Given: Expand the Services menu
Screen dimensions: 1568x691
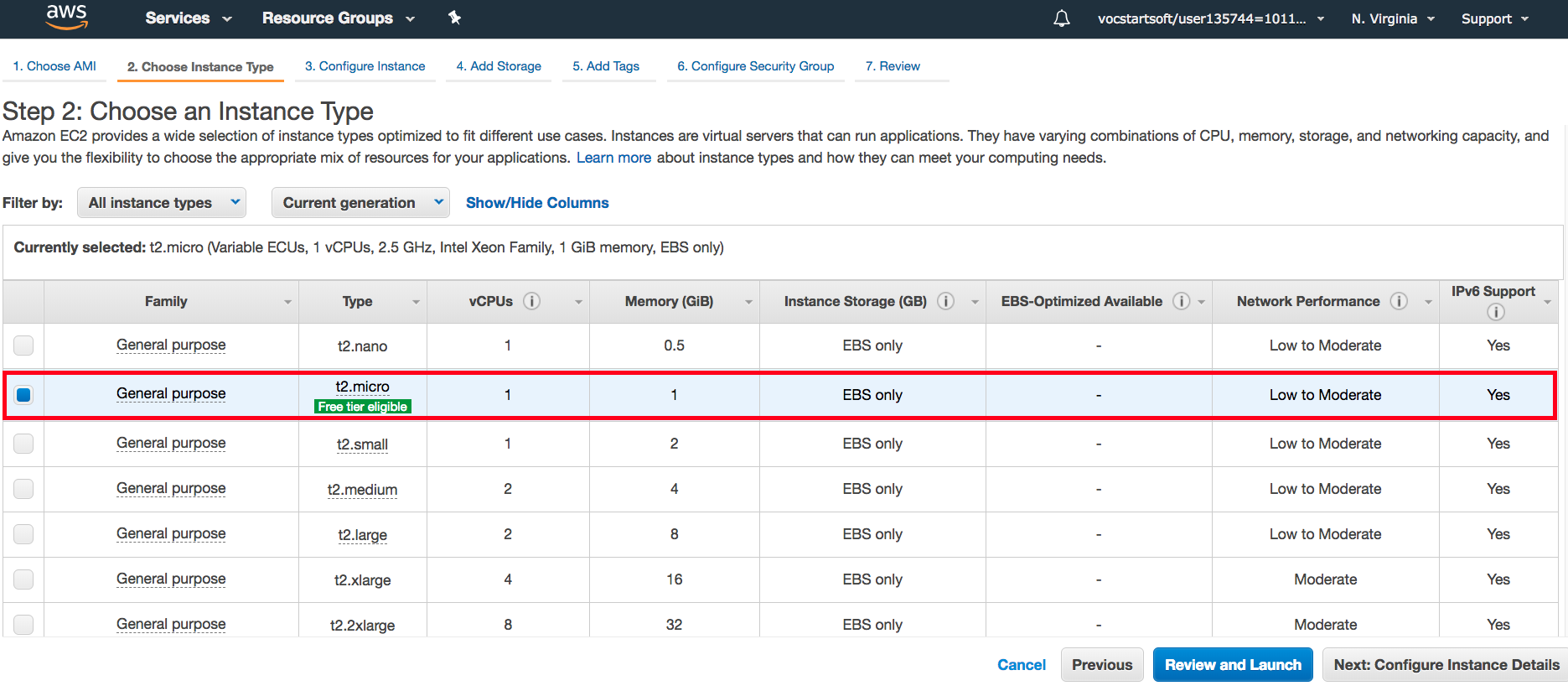Looking at the screenshot, I should 189,18.
